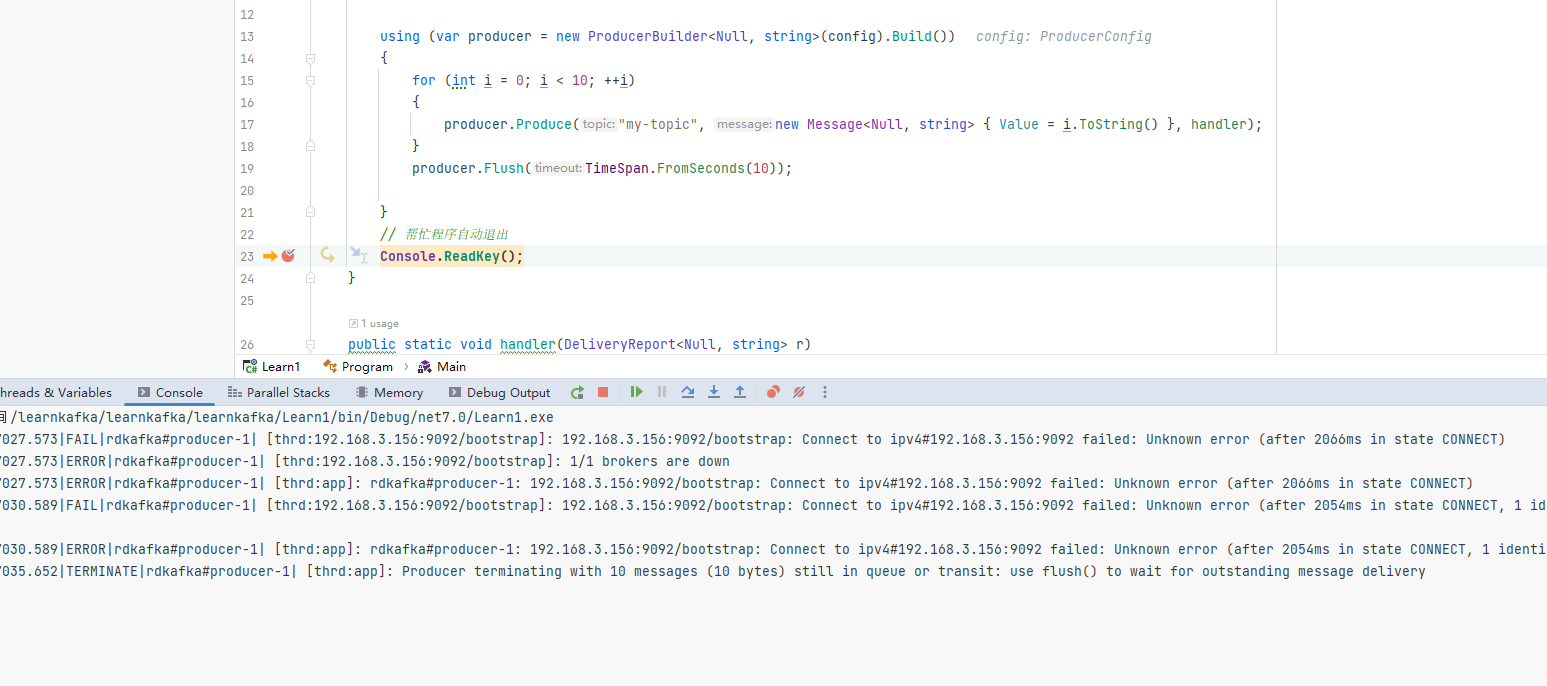Open View Breakpoints dialog
Viewport: 1547px width, 686px height.
coord(773,393)
